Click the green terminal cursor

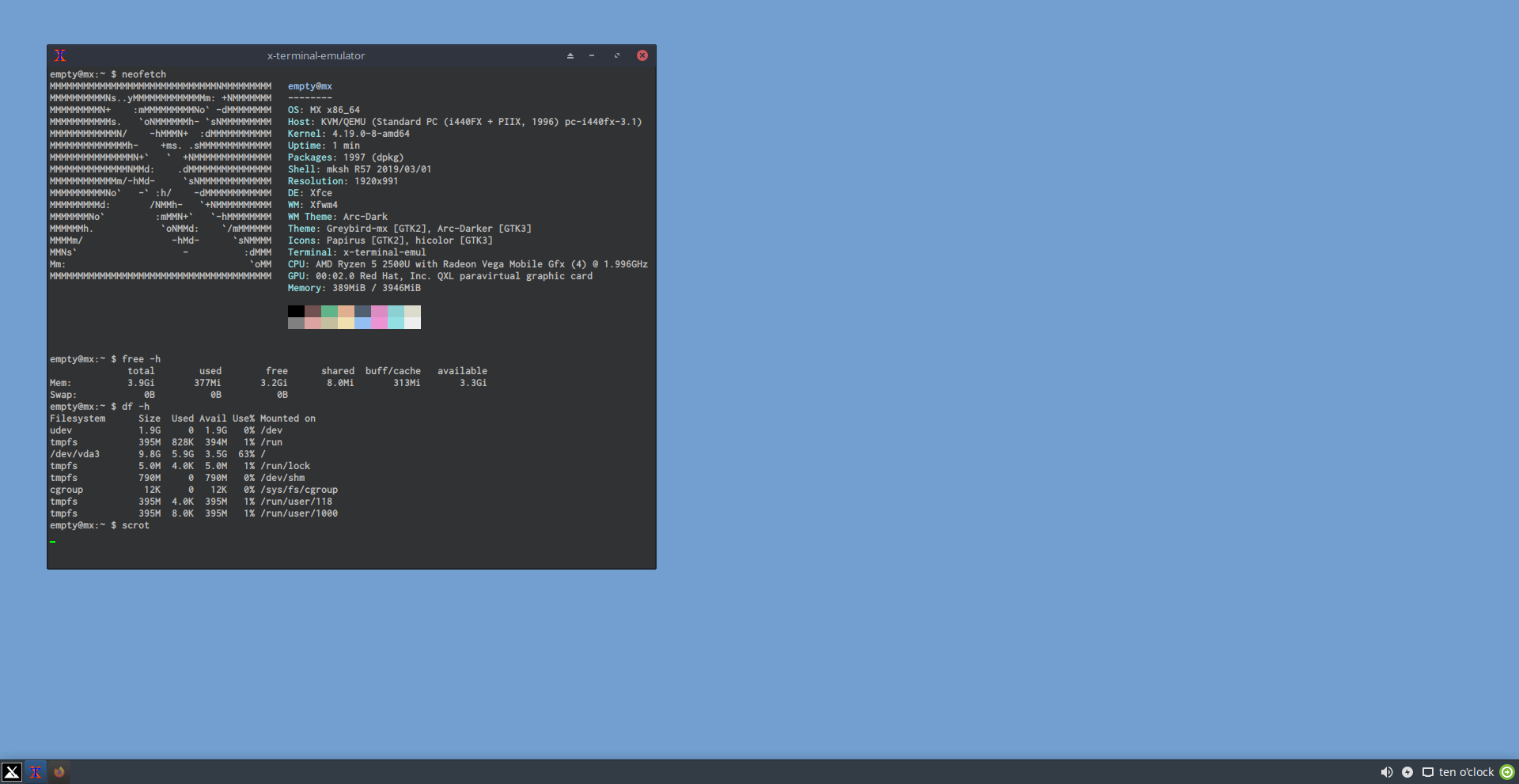point(53,542)
